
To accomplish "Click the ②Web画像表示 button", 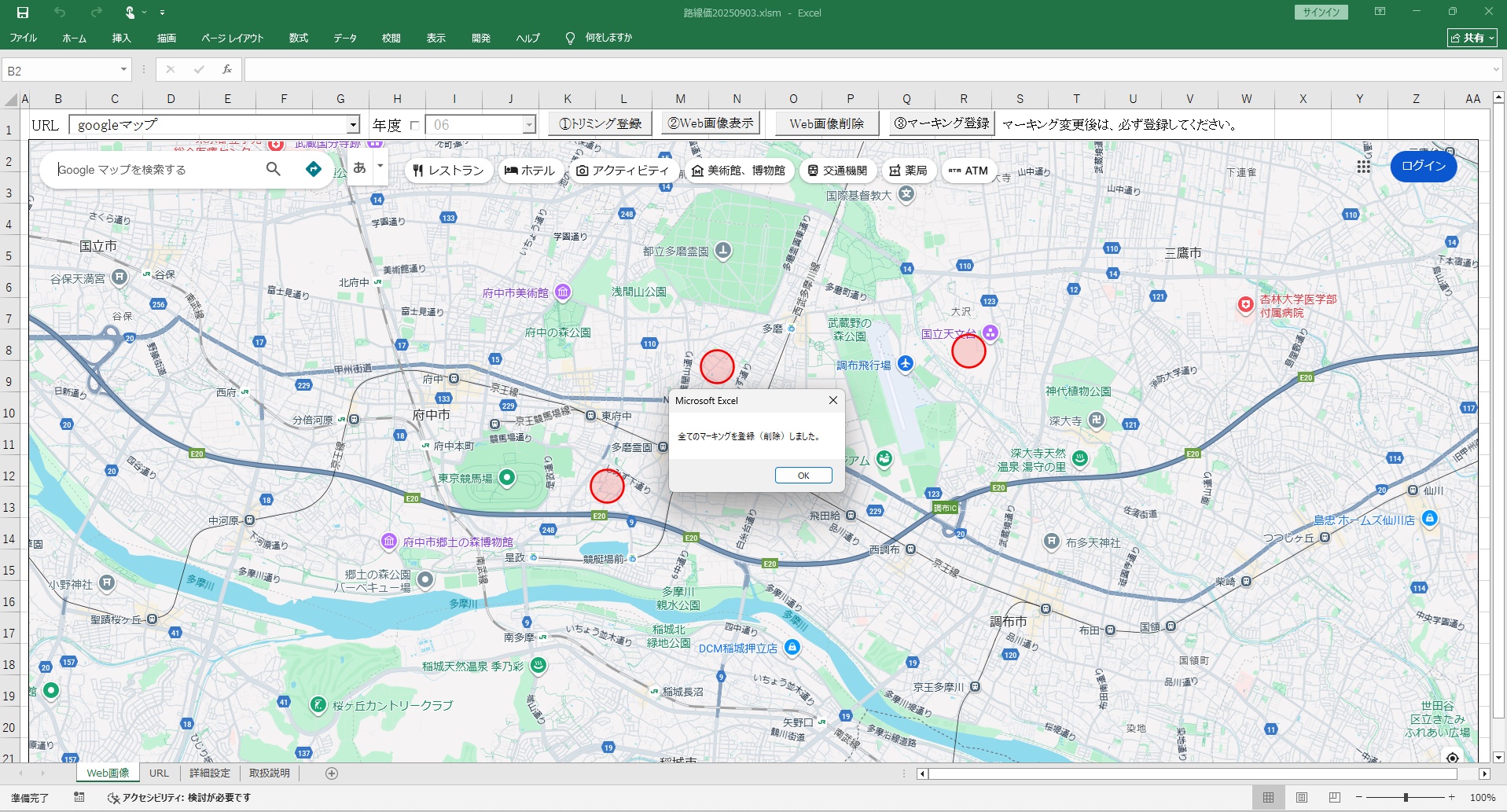I will point(711,123).
